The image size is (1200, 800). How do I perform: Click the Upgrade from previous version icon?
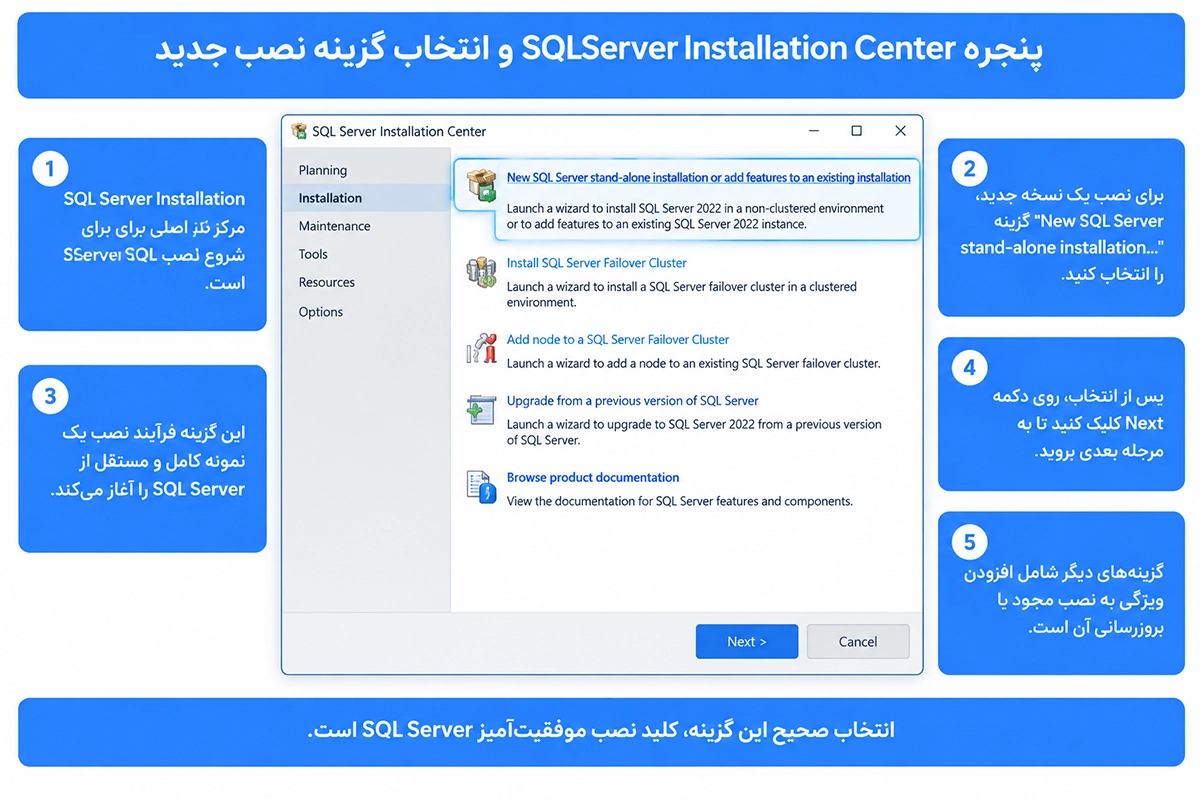coord(481,410)
